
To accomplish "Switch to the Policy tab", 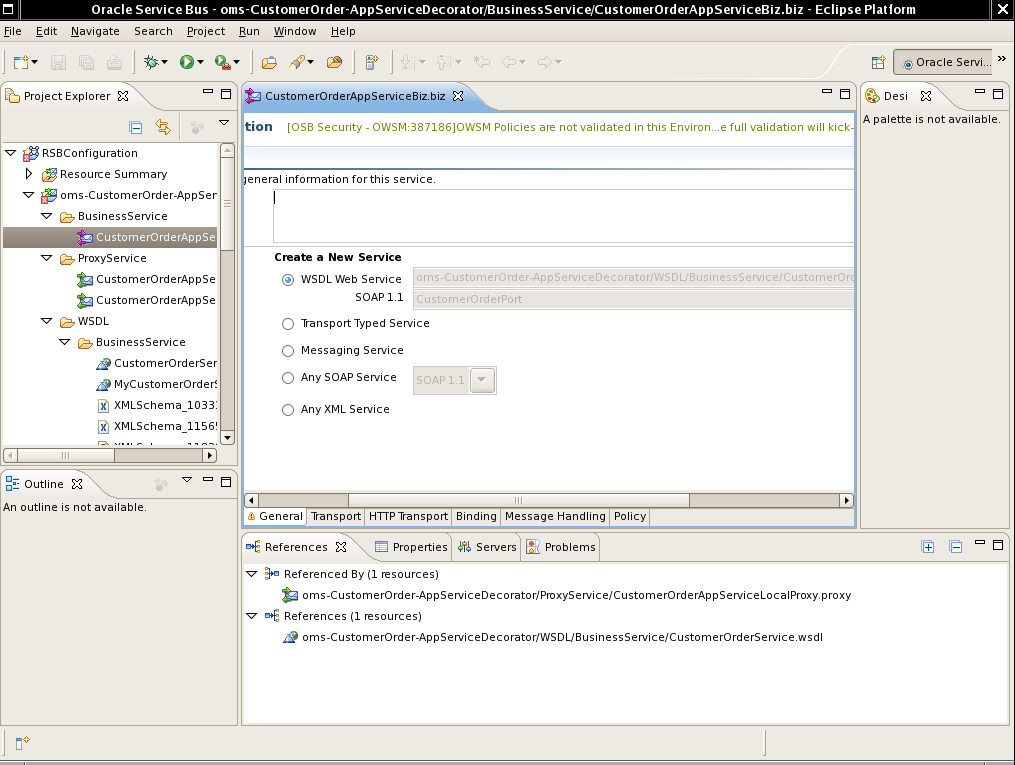I will coord(630,516).
